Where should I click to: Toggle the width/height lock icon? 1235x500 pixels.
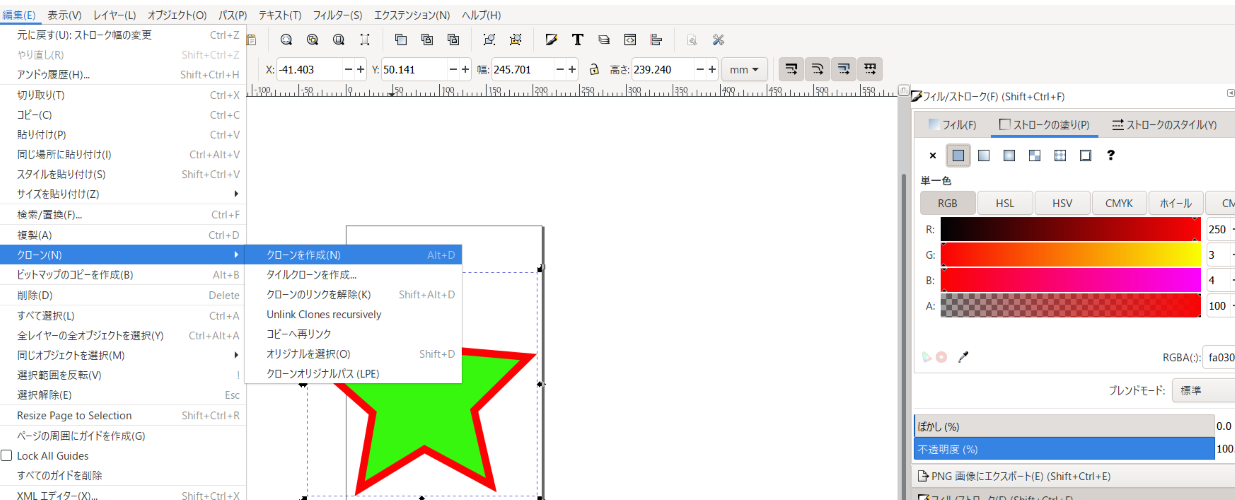pos(594,69)
